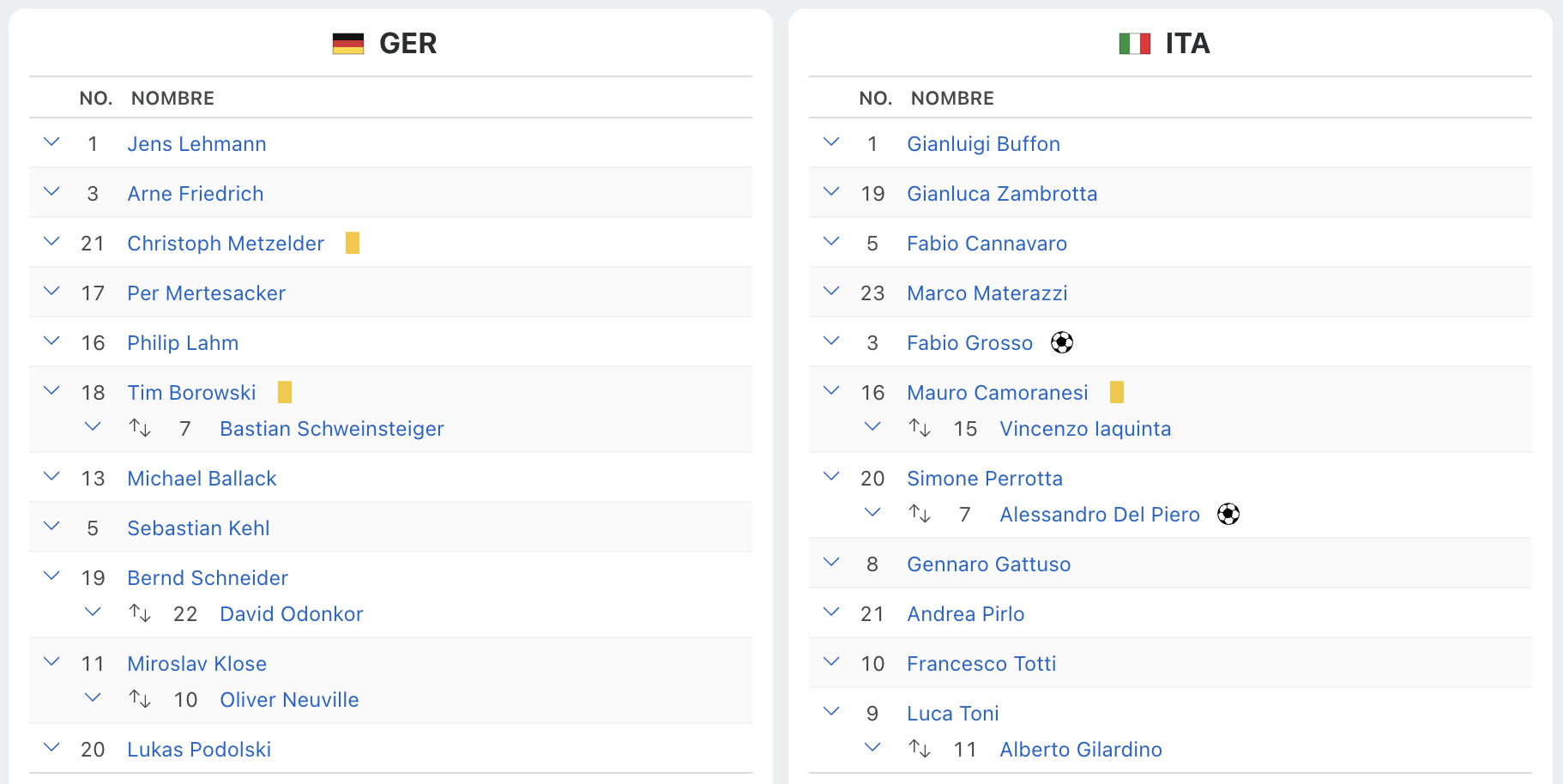The height and width of the screenshot is (784, 1563).
Task: Expand Jens Lehmann's row chevron
Action: click(x=51, y=142)
